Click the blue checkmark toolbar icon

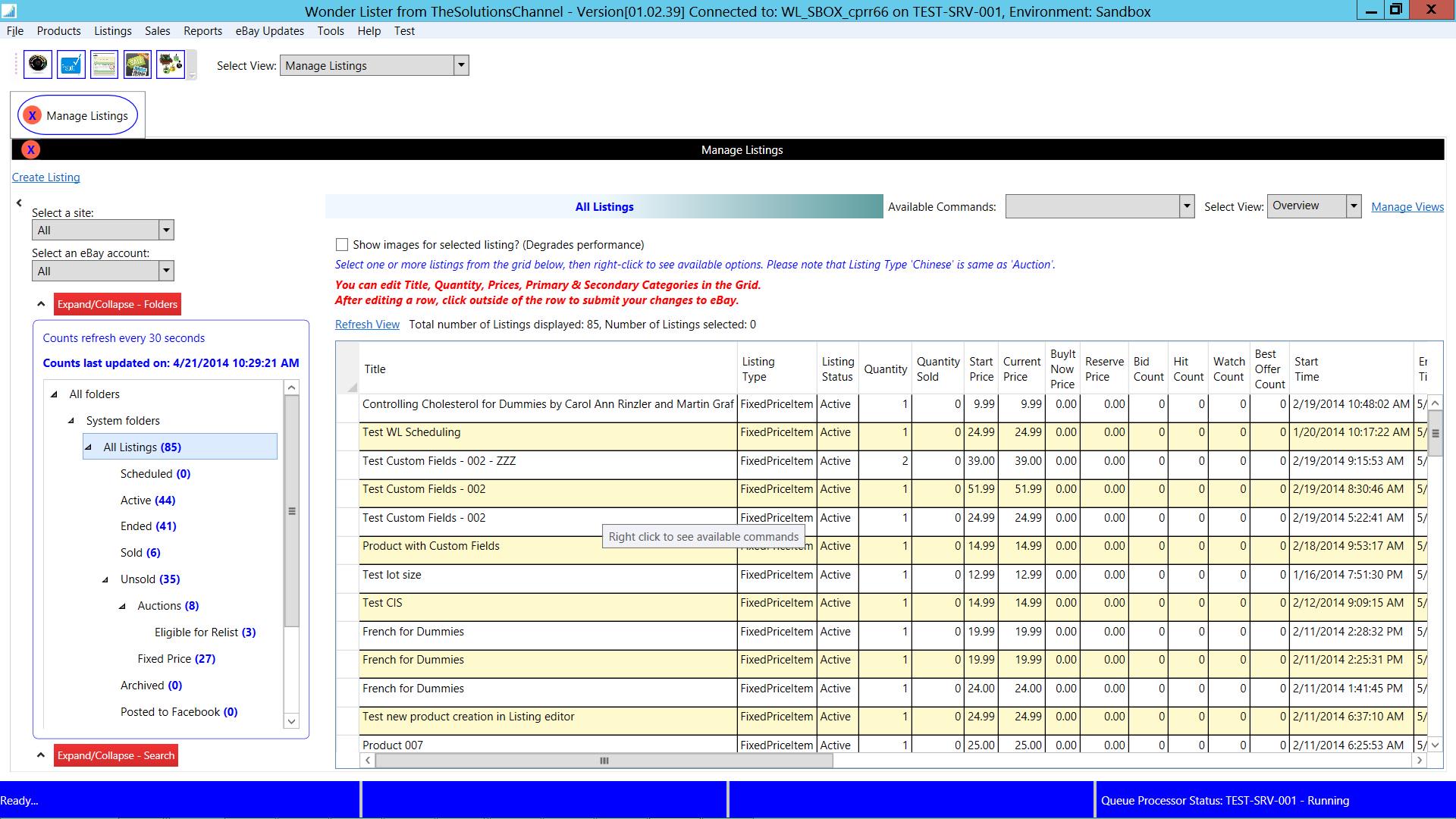pyautogui.click(x=71, y=64)
